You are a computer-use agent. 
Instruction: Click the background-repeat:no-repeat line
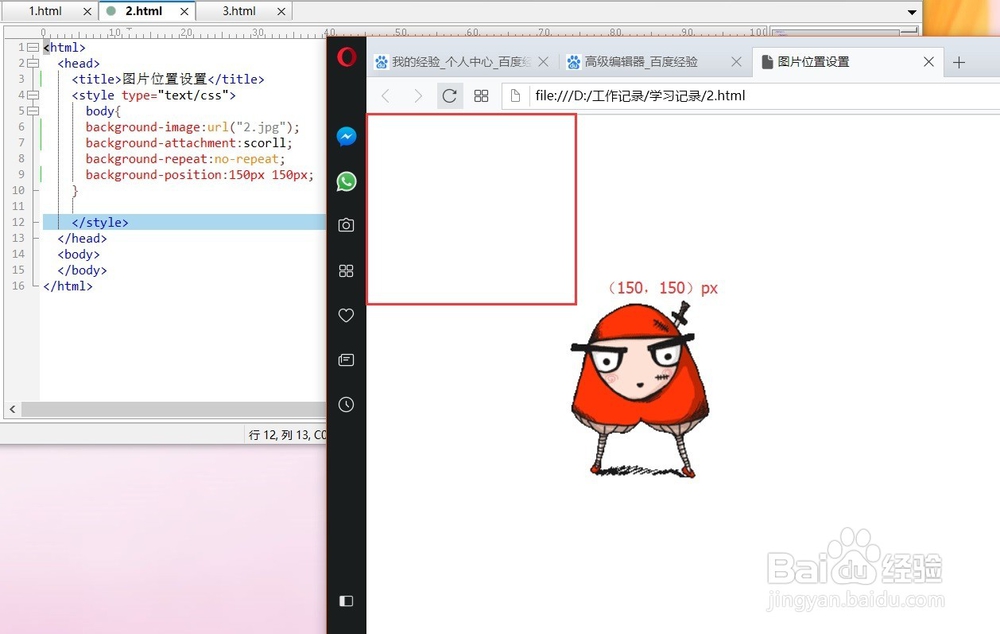click(x=185, y=159)
